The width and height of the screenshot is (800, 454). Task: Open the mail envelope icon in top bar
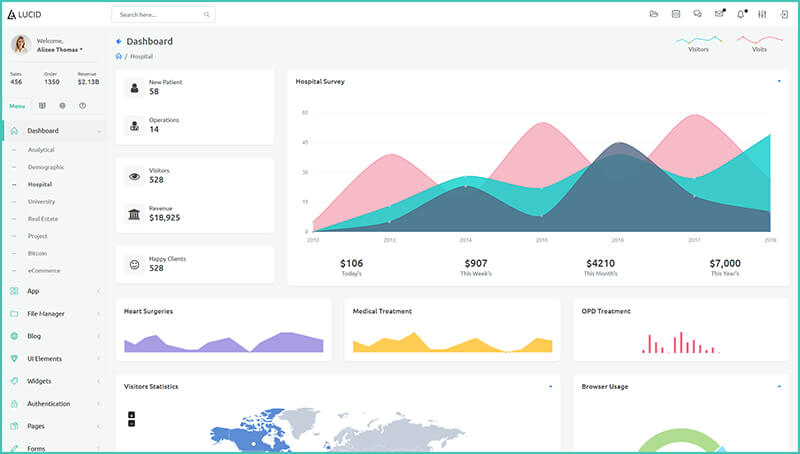coord(719,14)
